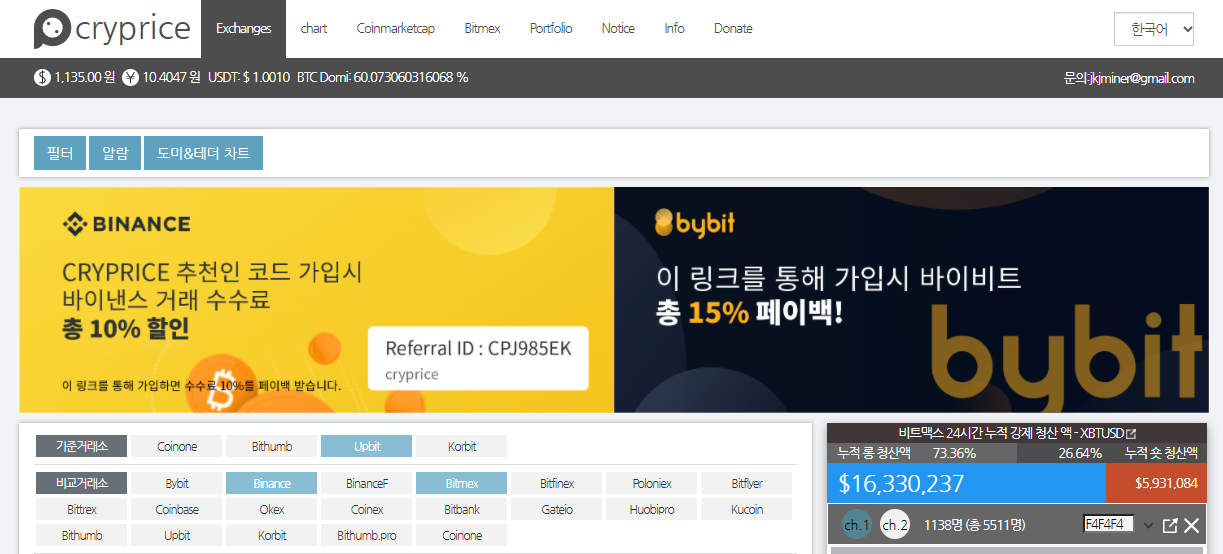Toggle Binance comparison exchange
The width and height of the screenshot is (1223, 554).
click(272, 483)
